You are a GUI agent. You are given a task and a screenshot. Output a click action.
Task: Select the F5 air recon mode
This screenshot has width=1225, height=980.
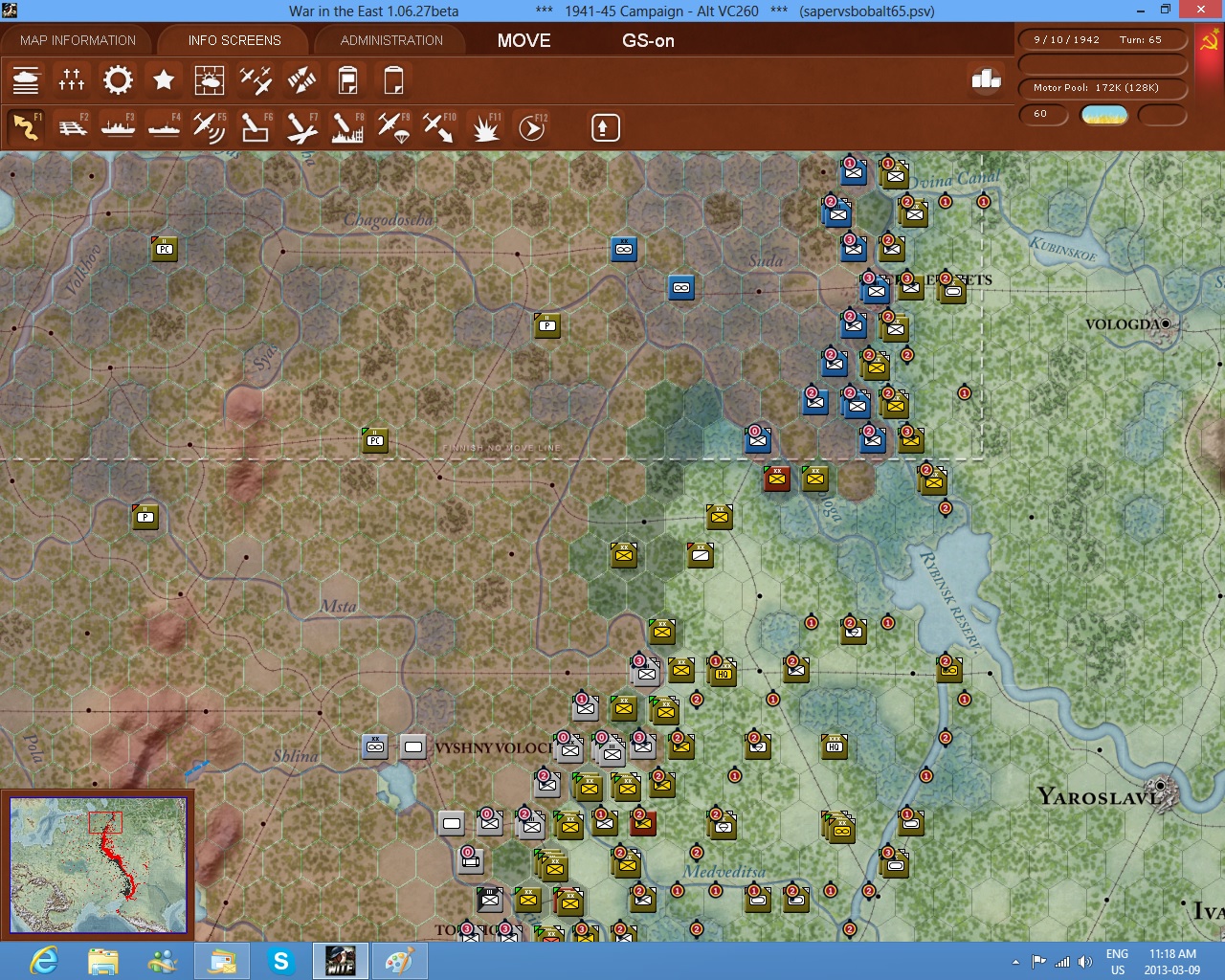tap(210, 126)
